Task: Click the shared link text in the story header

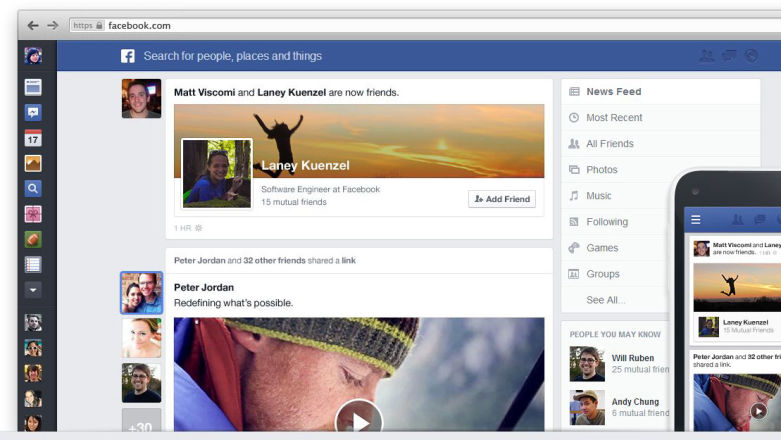Action: click(x=349, y=260)
